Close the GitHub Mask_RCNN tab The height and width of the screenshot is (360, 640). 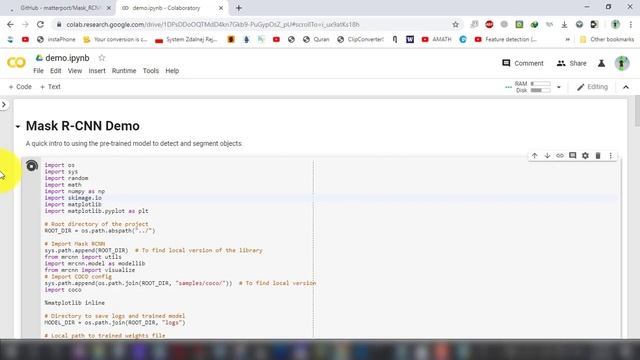click(109, 8)
